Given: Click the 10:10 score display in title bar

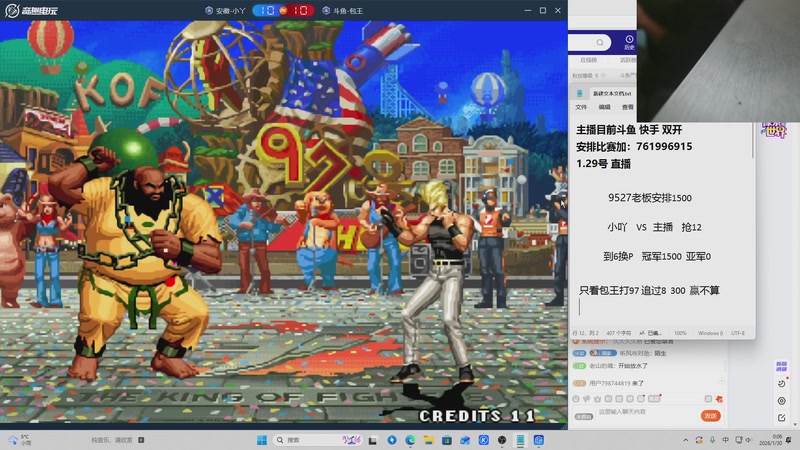Looking at the screenshot, I should click(283, 10).
